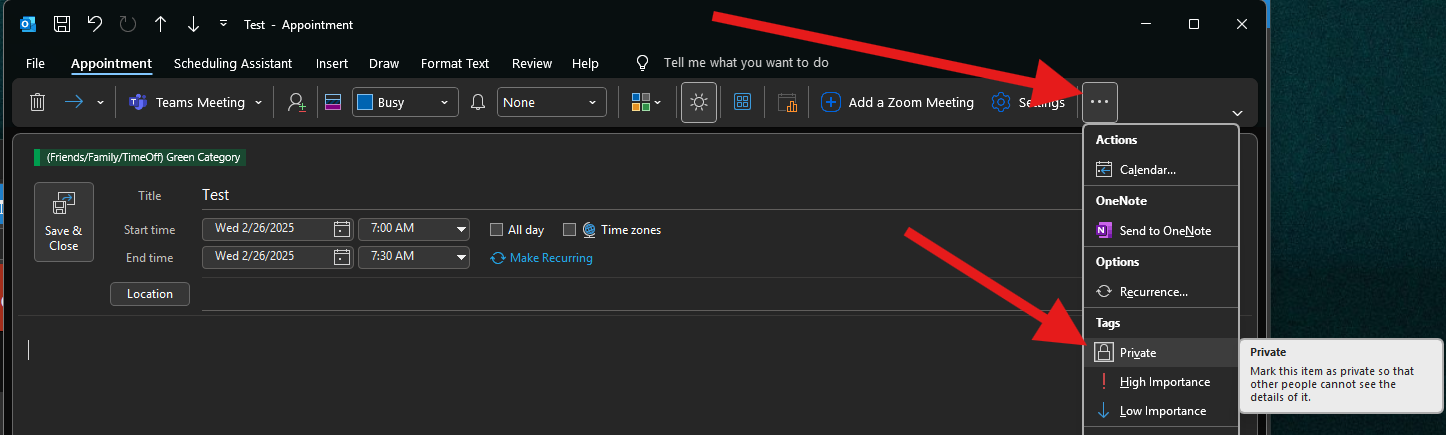The image size is (1446, 435).
Task: Click into the appointment body text area
Action: click(x=550, y=375)
